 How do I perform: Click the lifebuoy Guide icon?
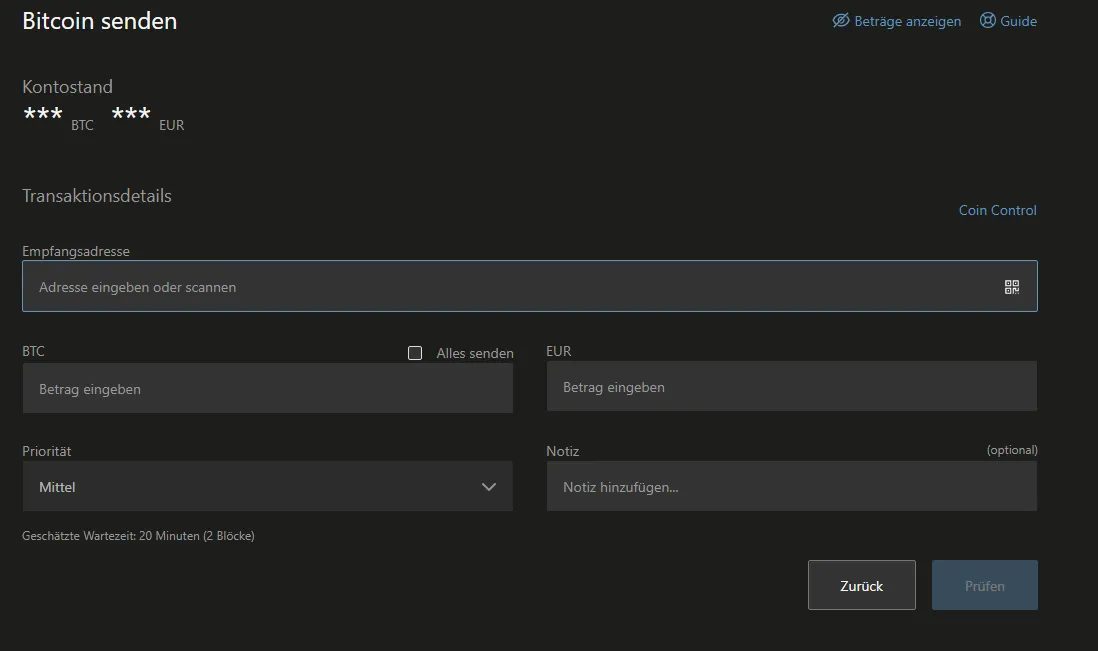tap(987, 20)
